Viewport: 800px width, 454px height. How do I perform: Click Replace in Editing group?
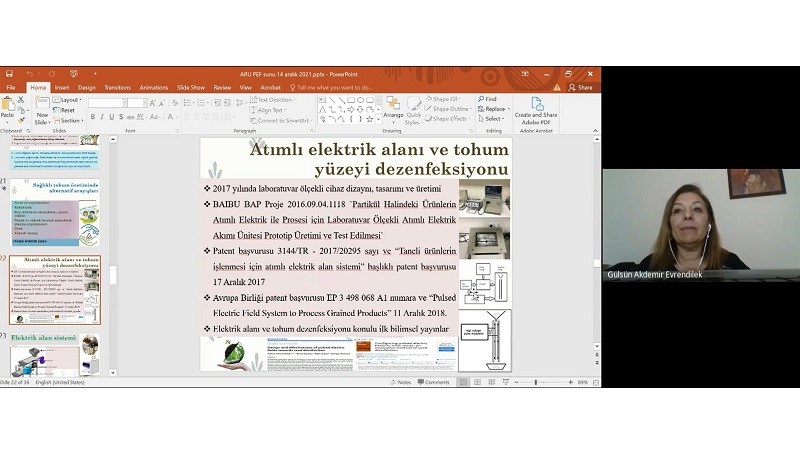[493, 109]
